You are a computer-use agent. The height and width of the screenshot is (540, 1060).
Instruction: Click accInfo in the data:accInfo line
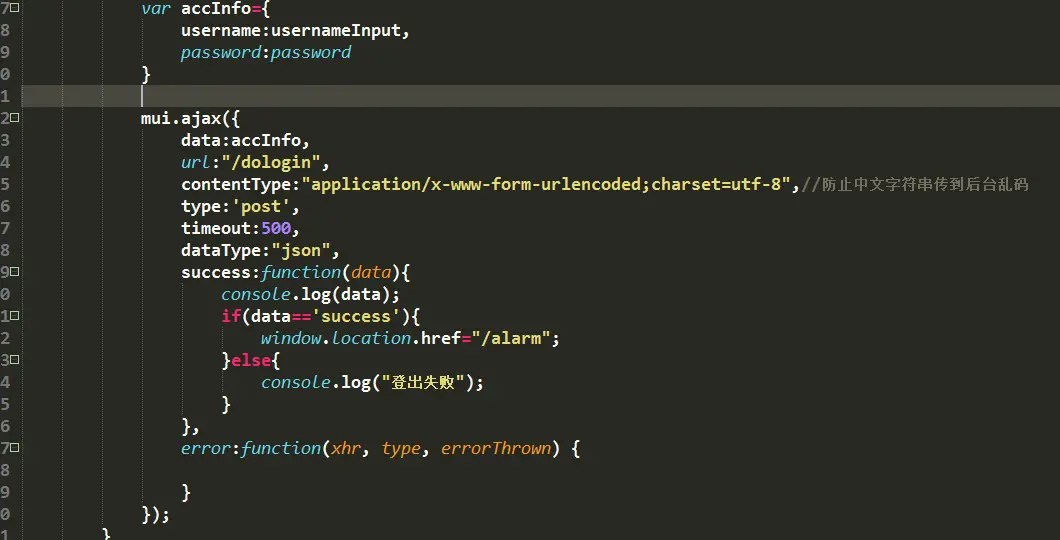pos(266,141)
